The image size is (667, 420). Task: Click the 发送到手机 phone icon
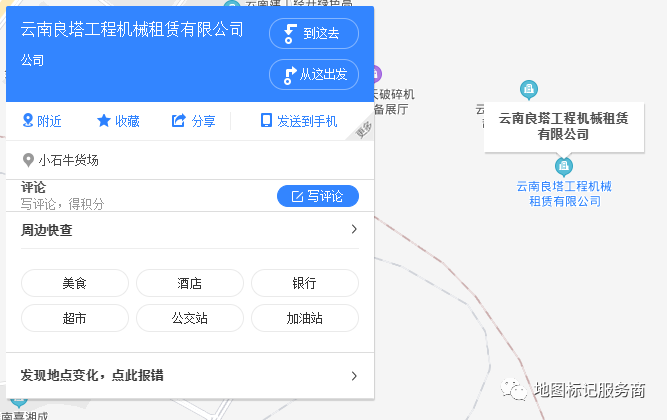(266, 121)
